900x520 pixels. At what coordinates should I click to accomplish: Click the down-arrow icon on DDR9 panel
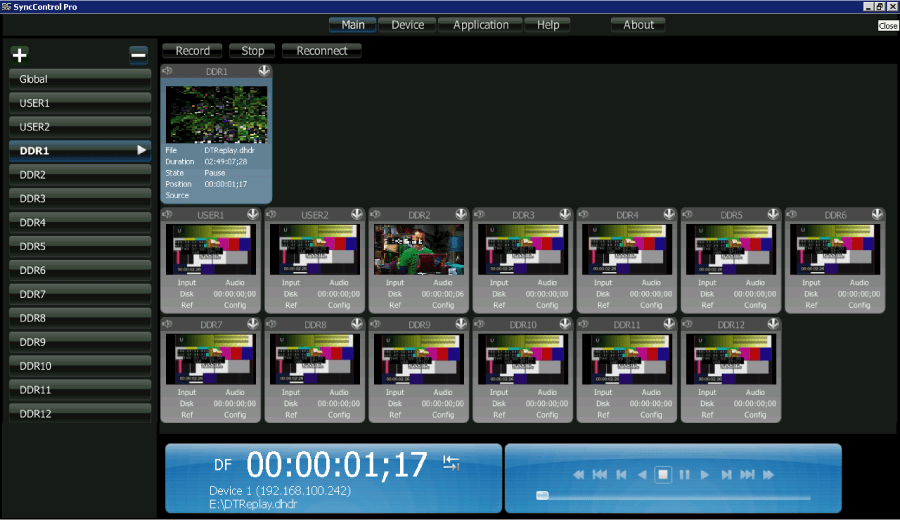pyautogui.click(x=461, y=324)
